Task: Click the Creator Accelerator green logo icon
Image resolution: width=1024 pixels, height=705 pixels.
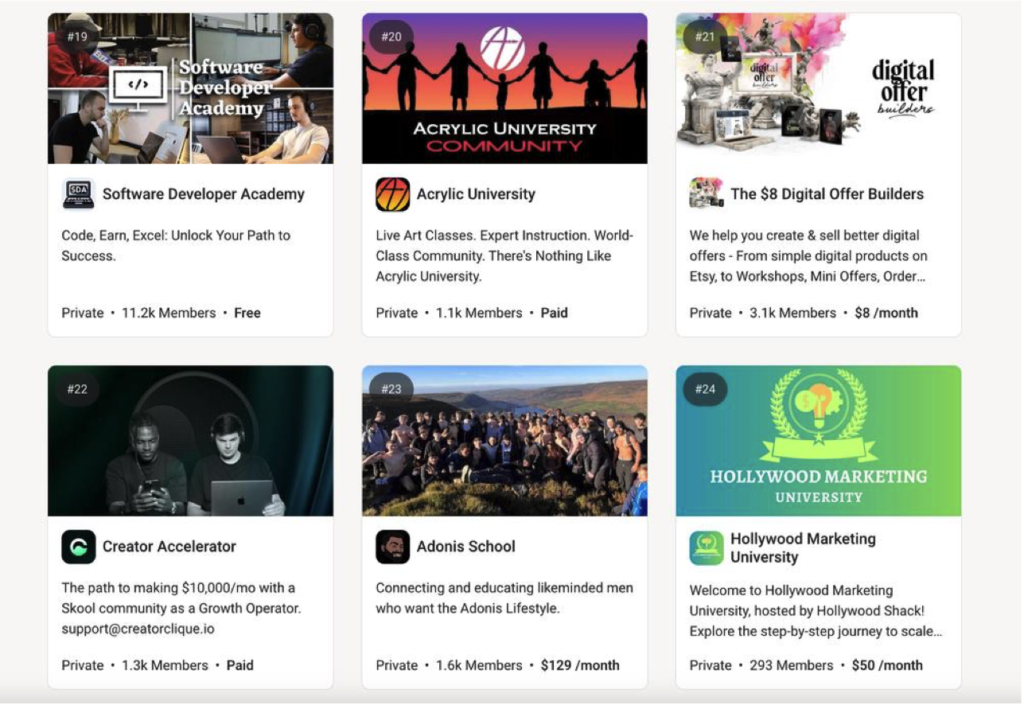Action: (78, 546)
